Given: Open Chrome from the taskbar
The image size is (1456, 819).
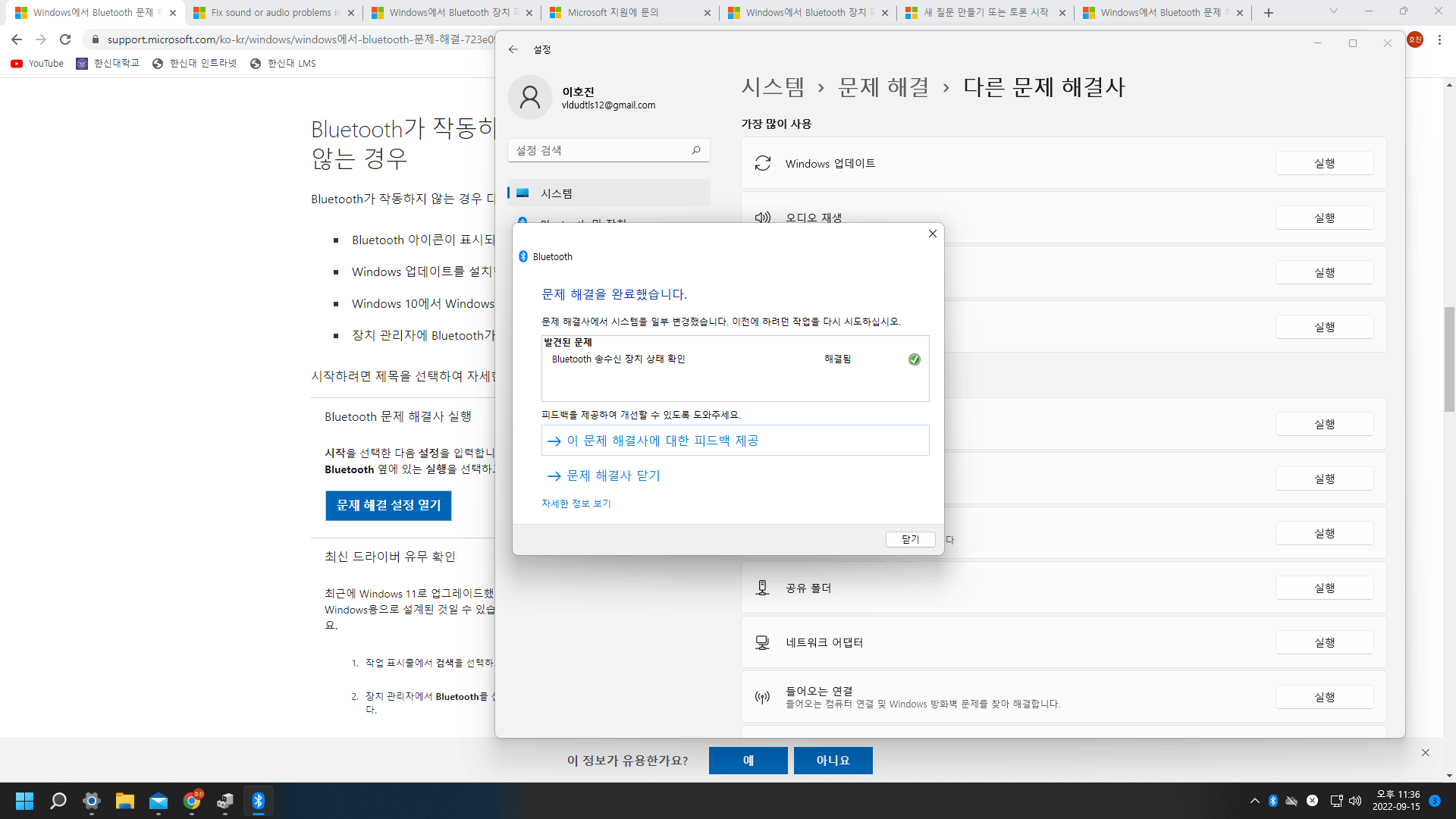Looking at the screenshot, I should tap(192, 801).
